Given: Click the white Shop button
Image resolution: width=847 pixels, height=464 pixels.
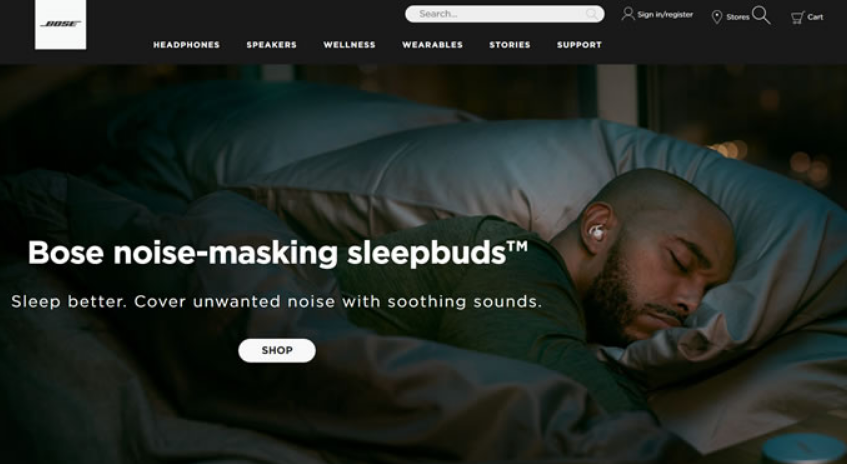Looking at the screenshot, I should [x=277, y=351].
